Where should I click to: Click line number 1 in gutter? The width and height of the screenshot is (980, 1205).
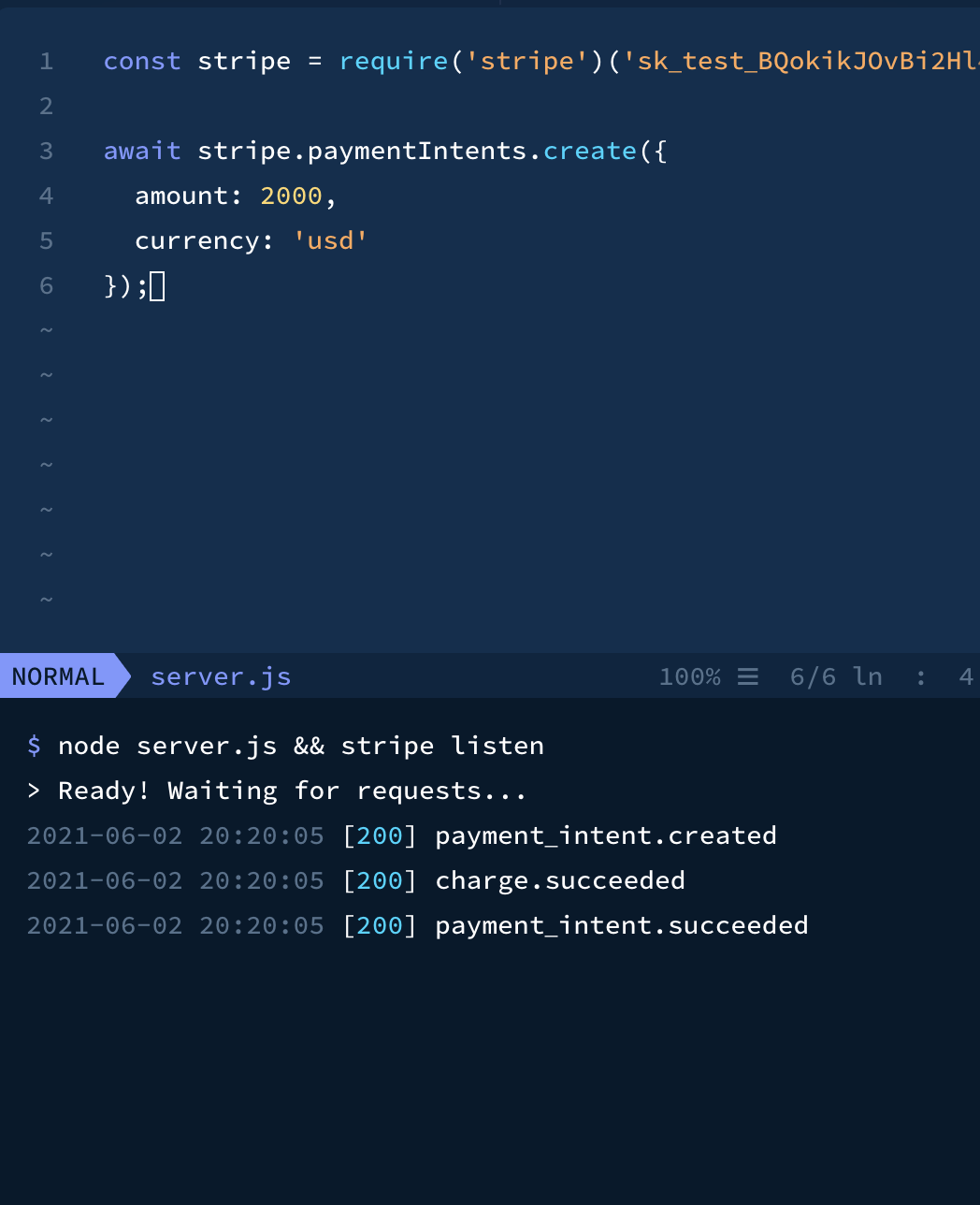(46, 62)
